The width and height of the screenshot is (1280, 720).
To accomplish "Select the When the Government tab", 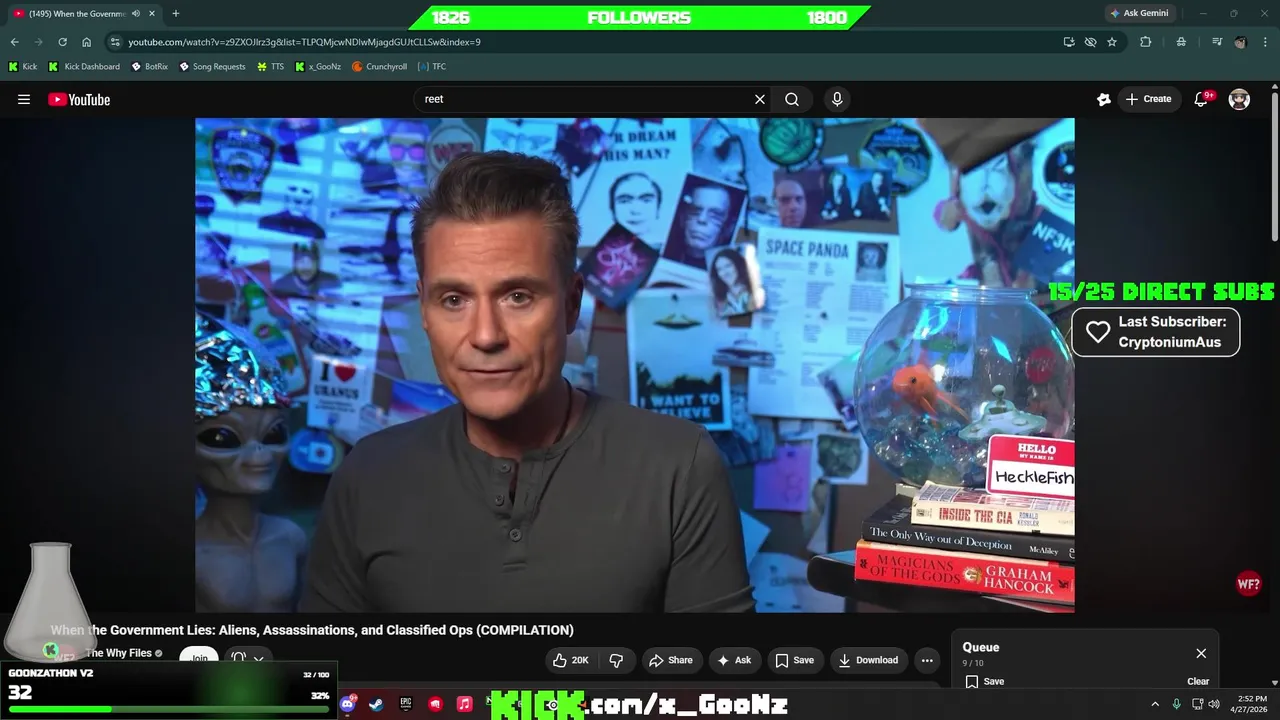I will (83, 13).
